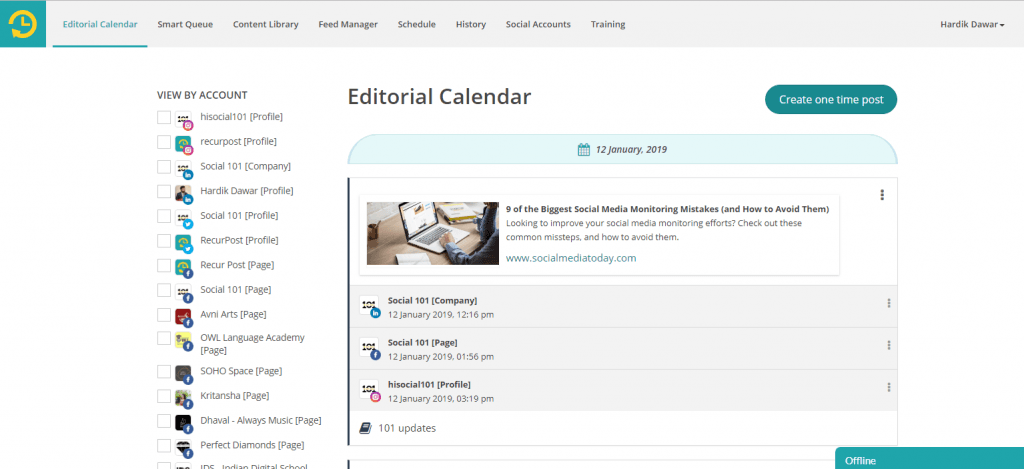Click the VIEW BY ACCOUNT heading
Image resolution: width=1024 pixels, height=469 pixels.
coord(202,95)
